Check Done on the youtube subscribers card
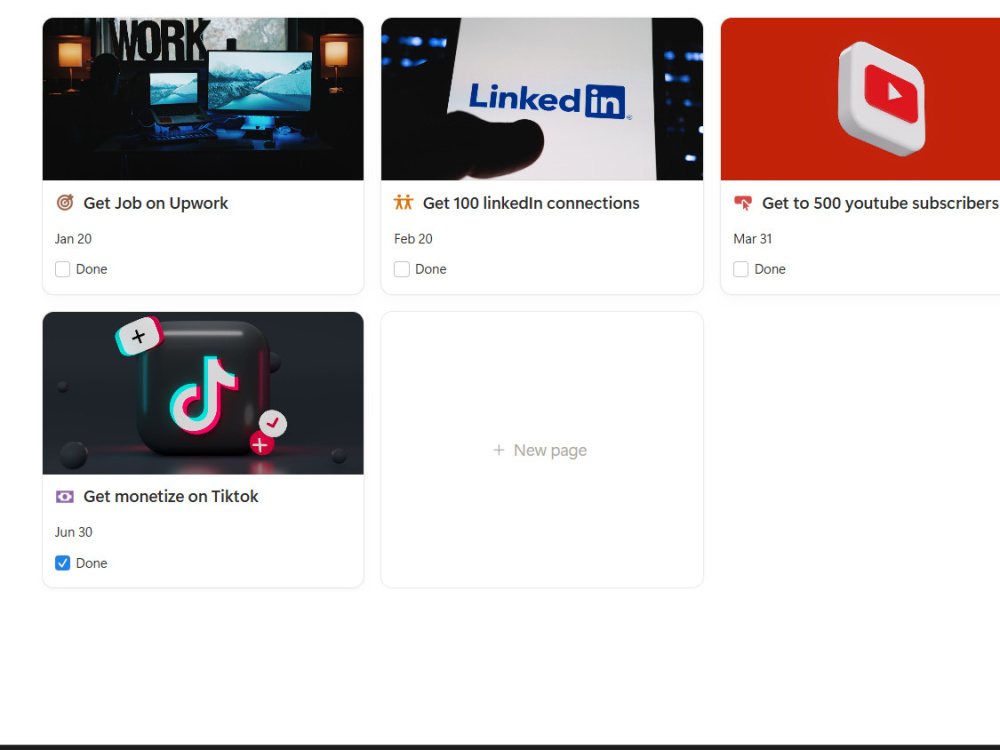Image resolution: width=1000 pixels, height=750 pixels. pyautogui.click(x=741, y=269)
